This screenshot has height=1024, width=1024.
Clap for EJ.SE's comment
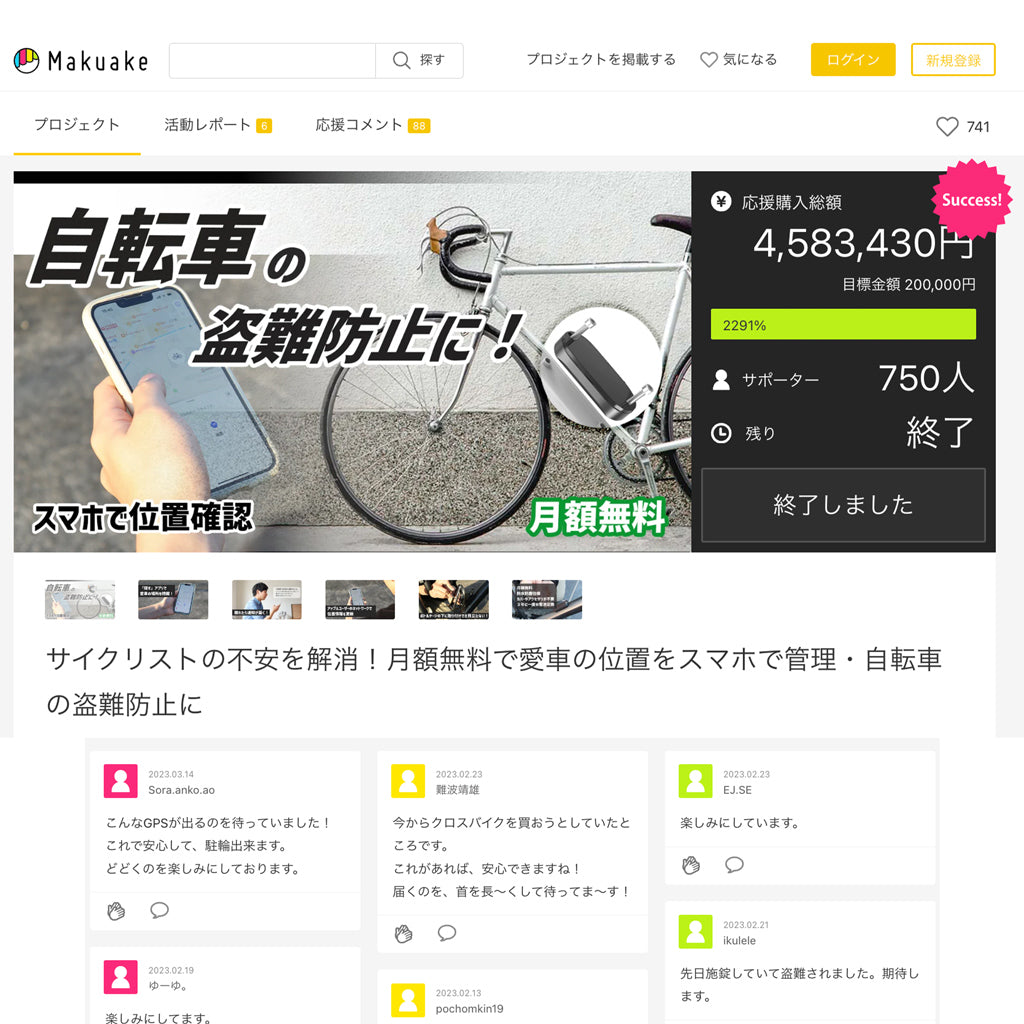coord(691,865)
